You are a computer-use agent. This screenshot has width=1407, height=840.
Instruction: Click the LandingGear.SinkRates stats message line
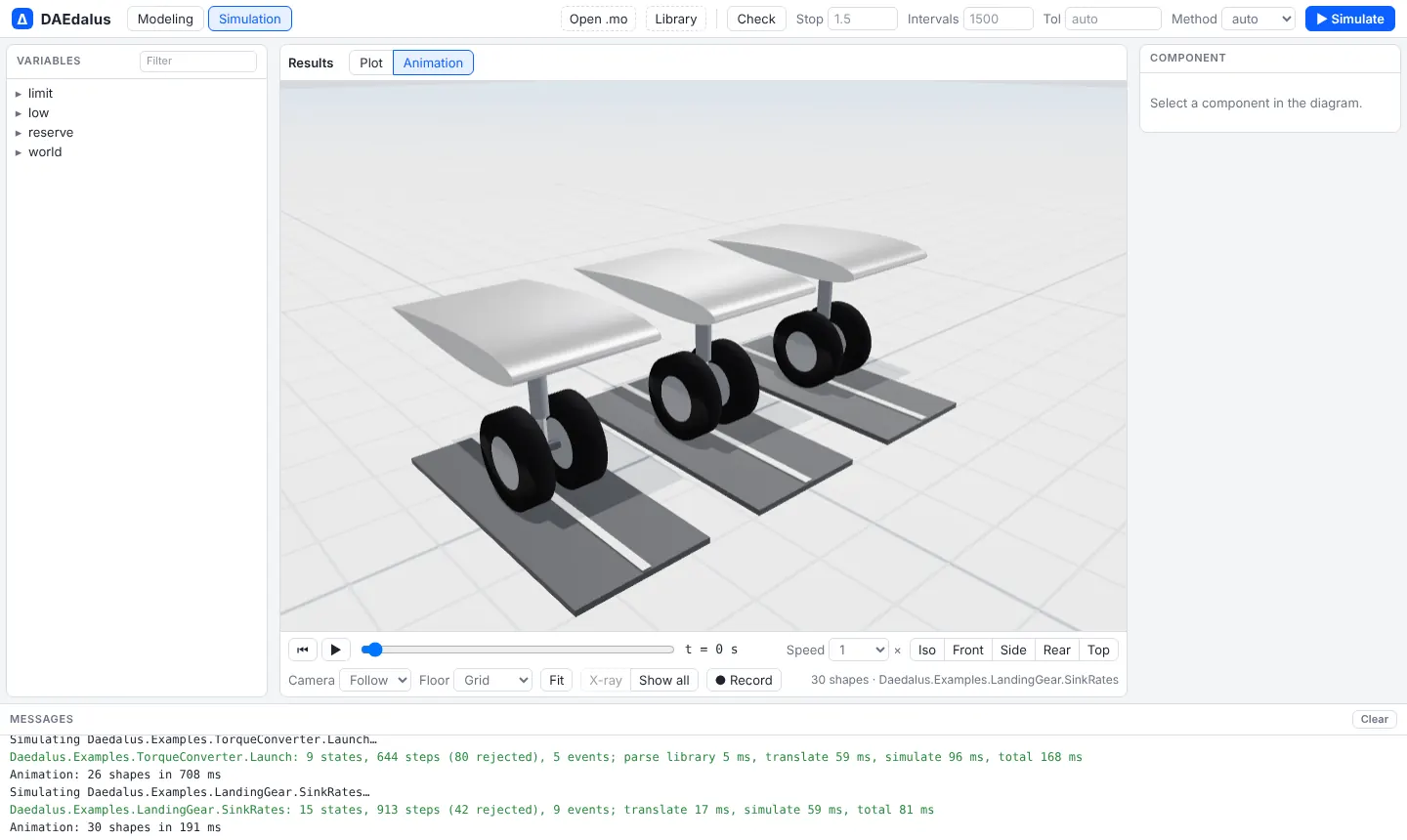pos(472,810)
